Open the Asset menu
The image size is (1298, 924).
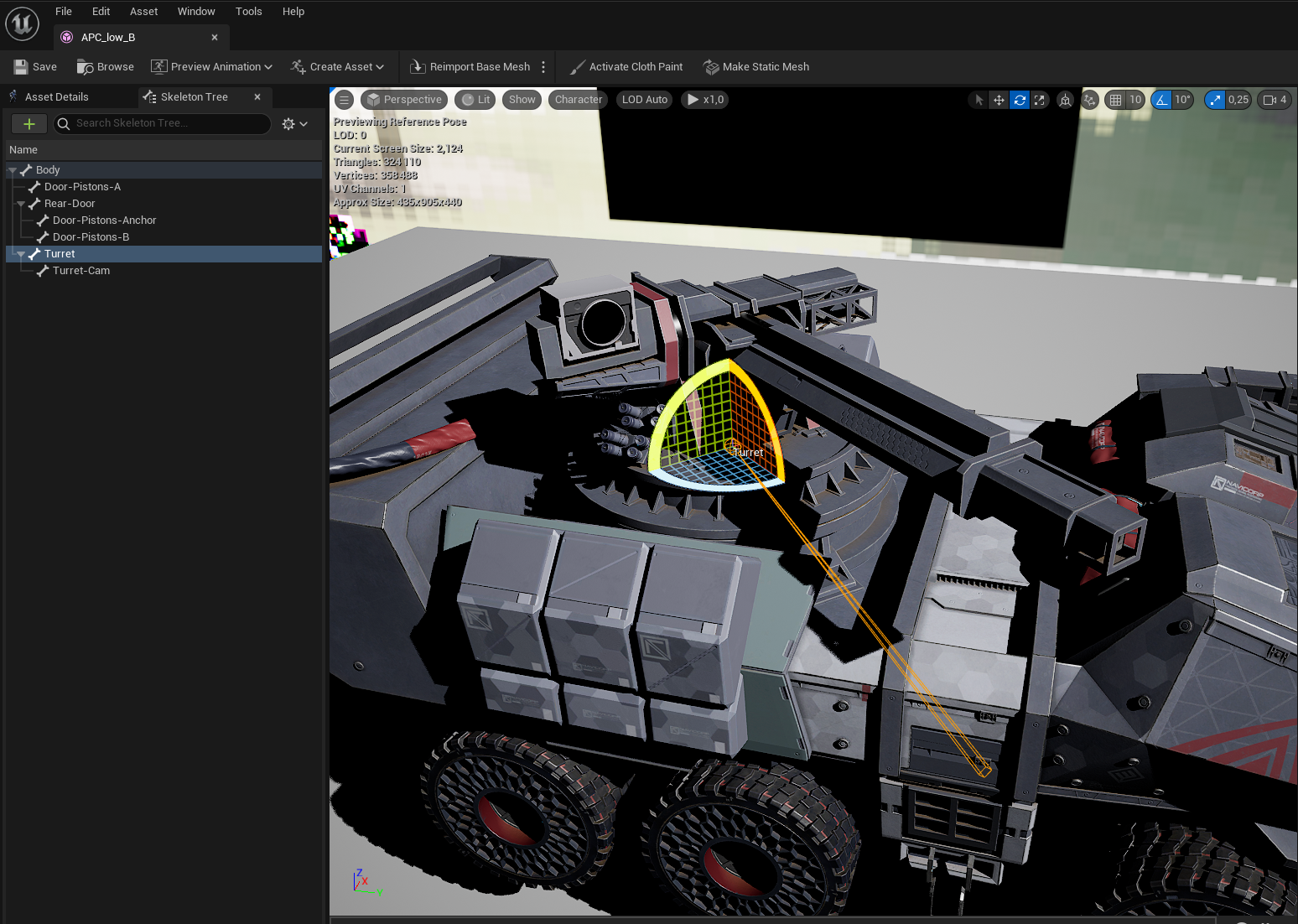(143, 12)
